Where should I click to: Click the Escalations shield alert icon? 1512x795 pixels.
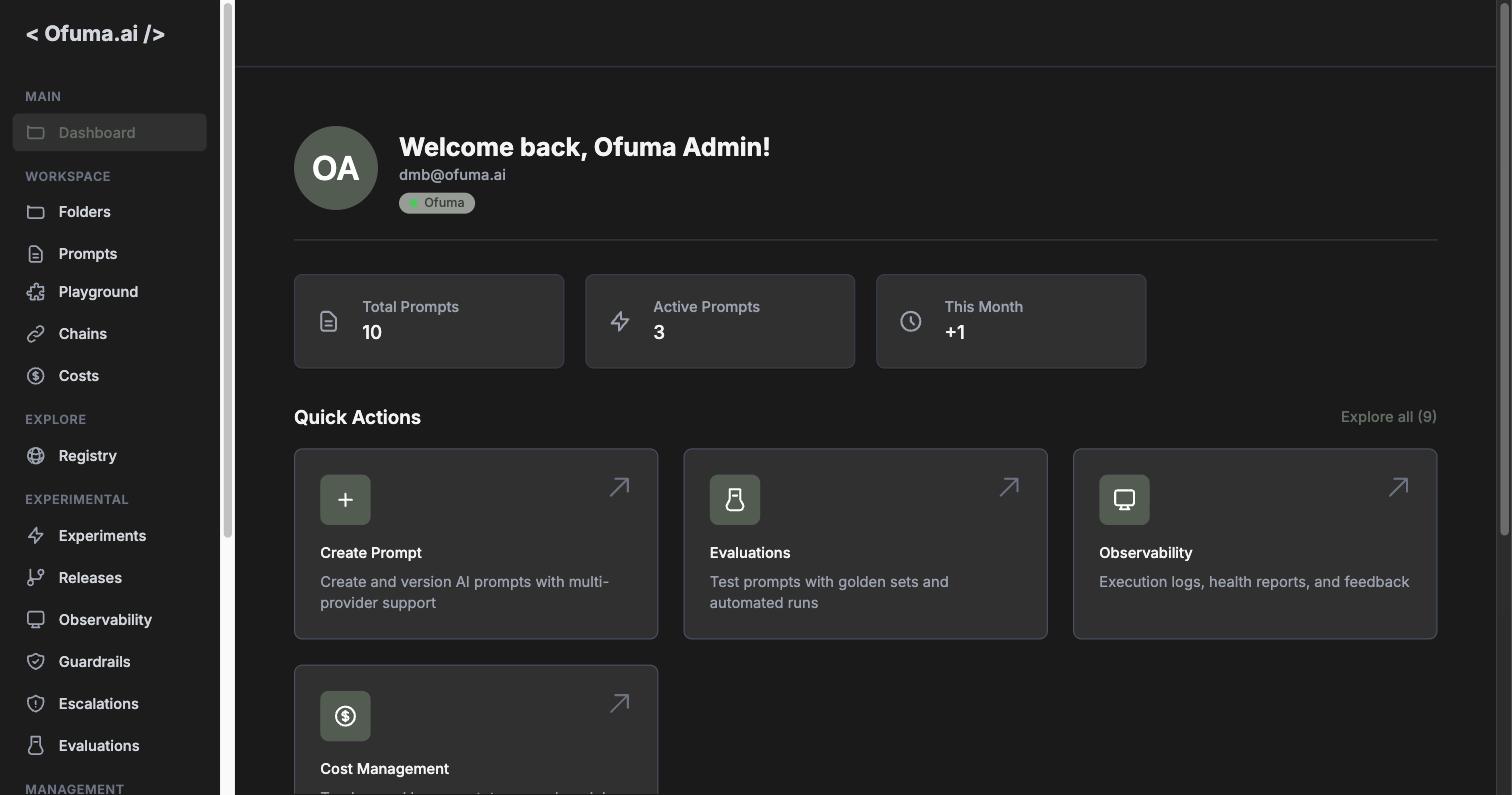36,704
